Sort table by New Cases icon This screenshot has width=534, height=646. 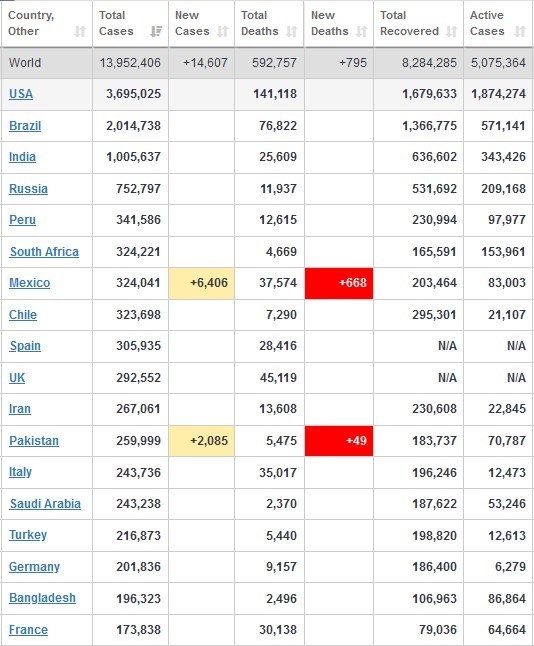pyautogui.click(x=222, y=31)
